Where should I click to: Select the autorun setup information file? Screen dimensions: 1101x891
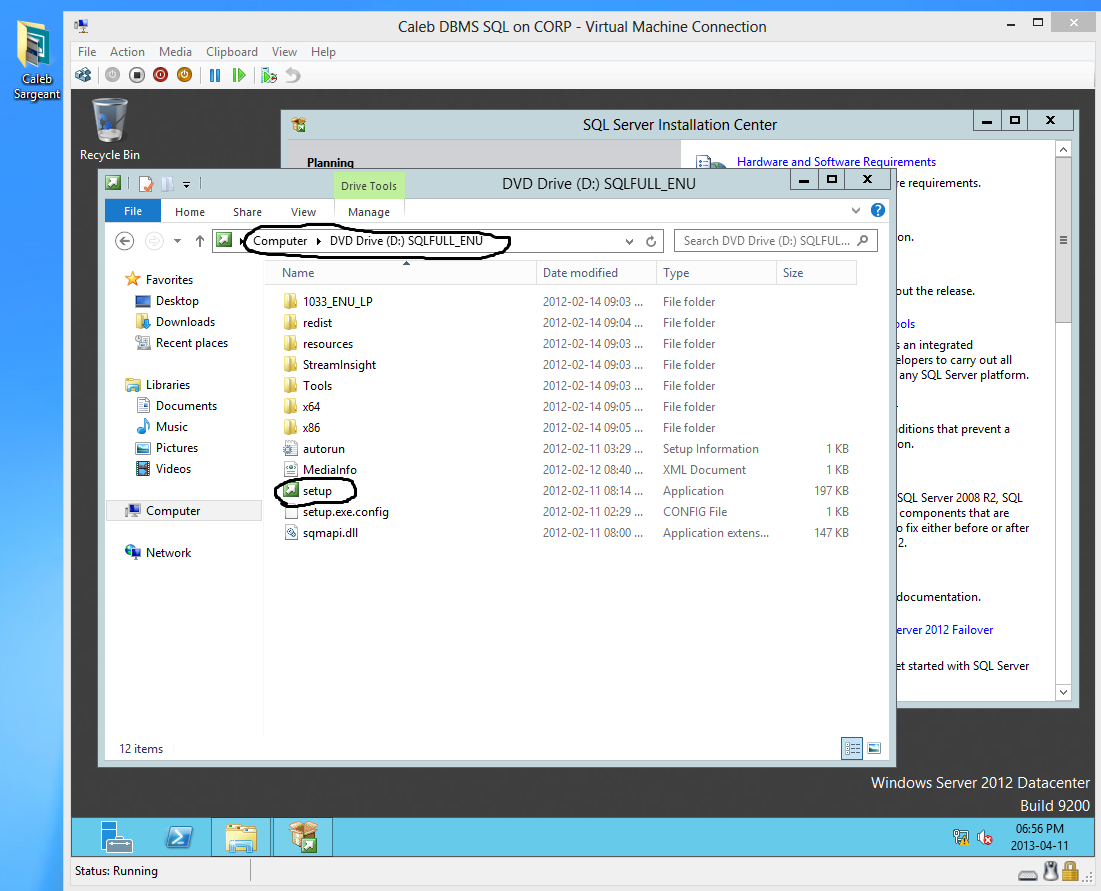coord(324,449)
